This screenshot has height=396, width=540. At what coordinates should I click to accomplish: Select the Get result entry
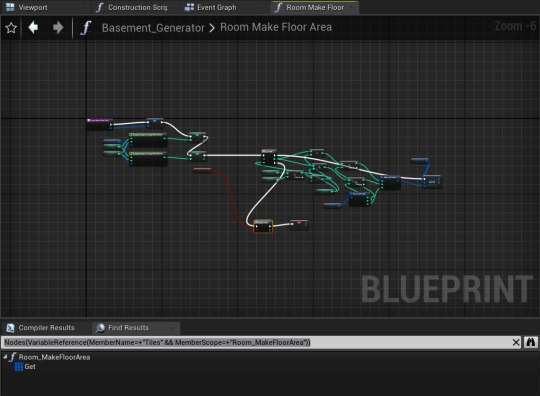30,367
